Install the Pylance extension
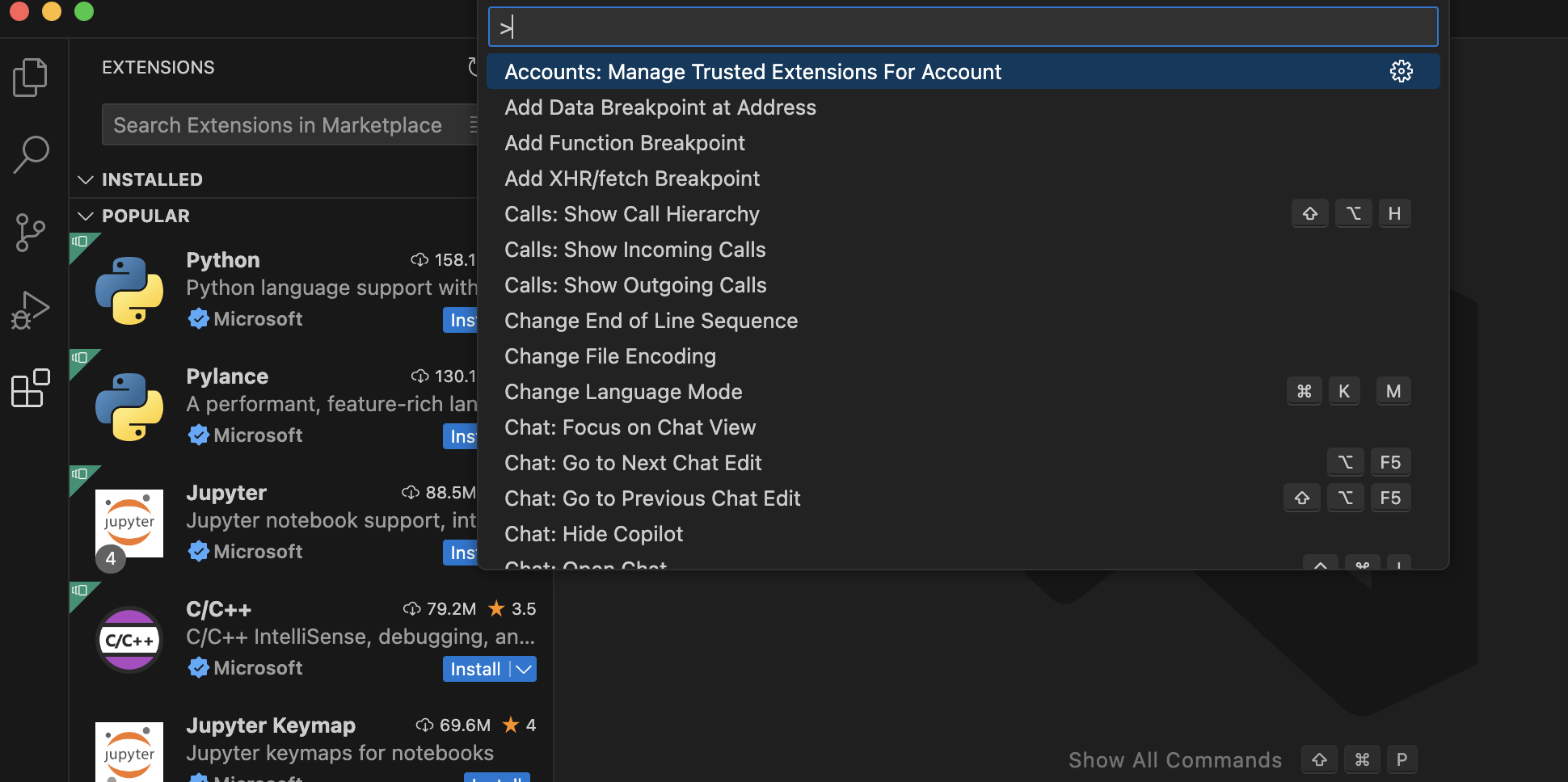Screen dimensions: 1568x782 (461, 436)
